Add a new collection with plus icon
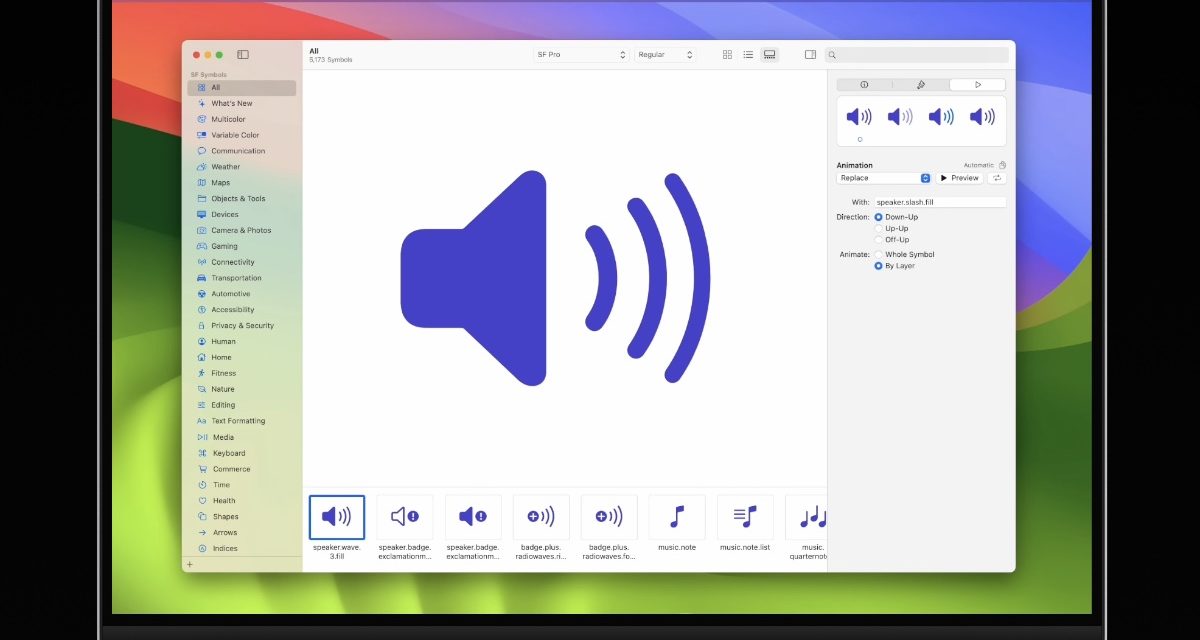 [x=190, y=564]
